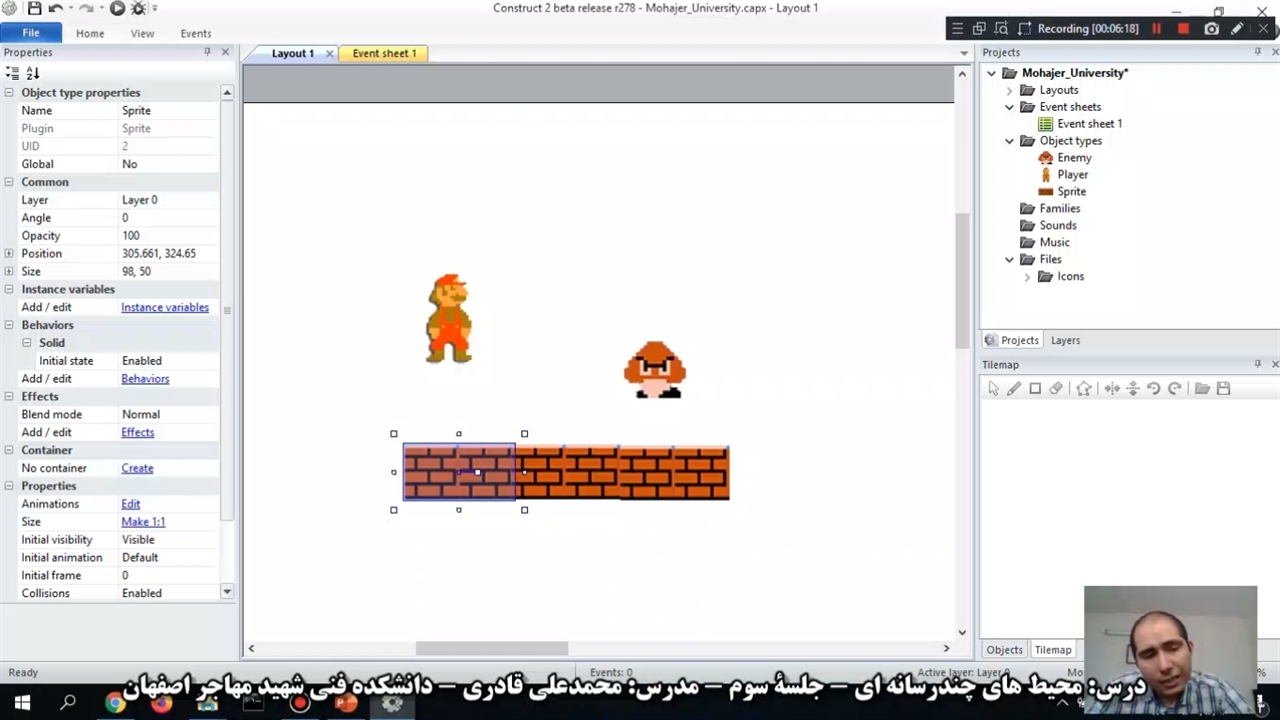Expand the Icons folder under Files
This screenshot has height=720, width=1280.
pyautogui.click(x=1027, y=277)
